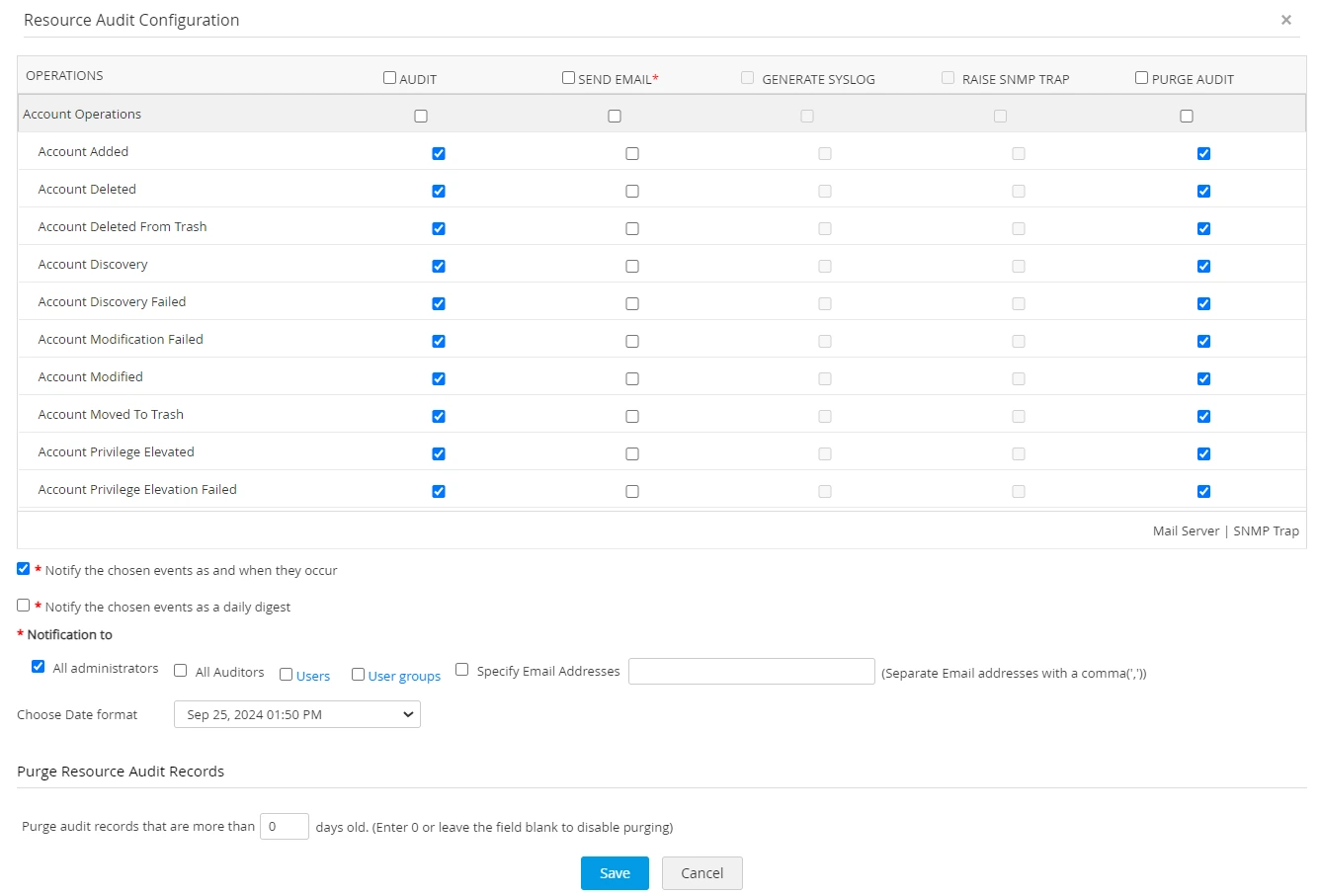Check Send Email for all operations

568,76
